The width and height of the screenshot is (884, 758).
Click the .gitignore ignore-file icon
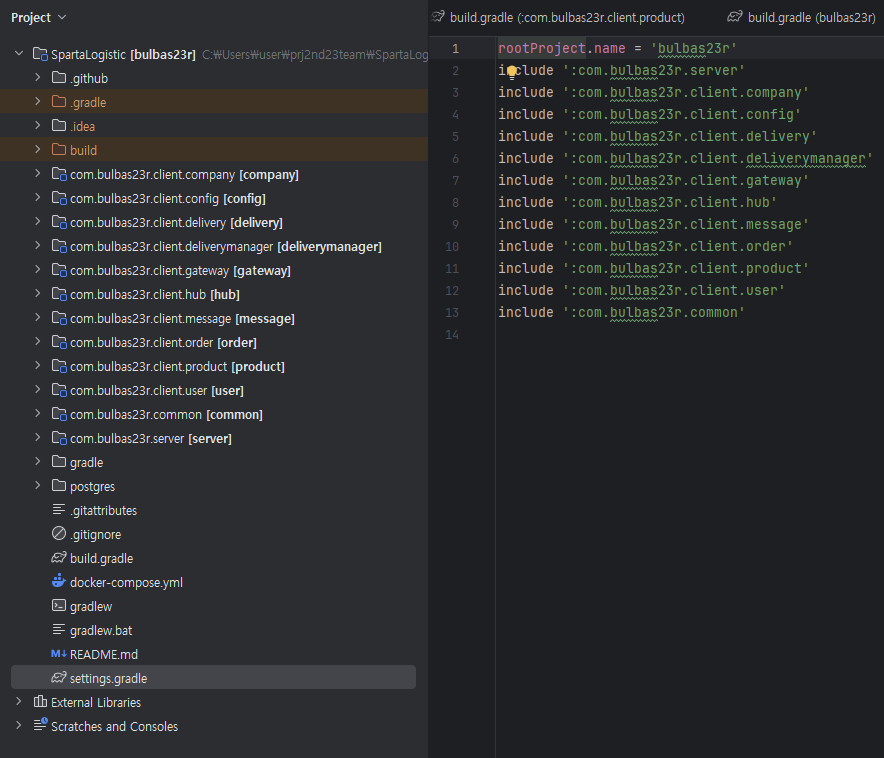pyautogui.click(x=59, y=533)
